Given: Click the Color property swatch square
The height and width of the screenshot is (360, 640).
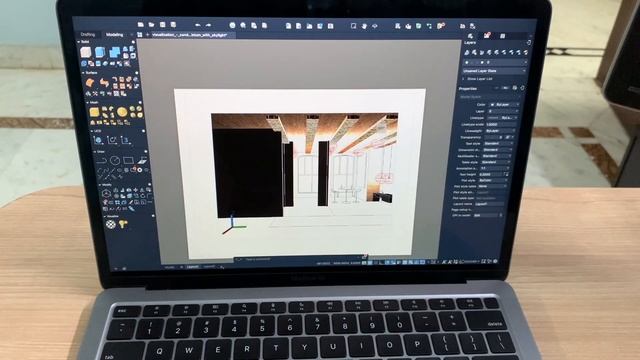Looking at the screenshot, I should (492, 104).
